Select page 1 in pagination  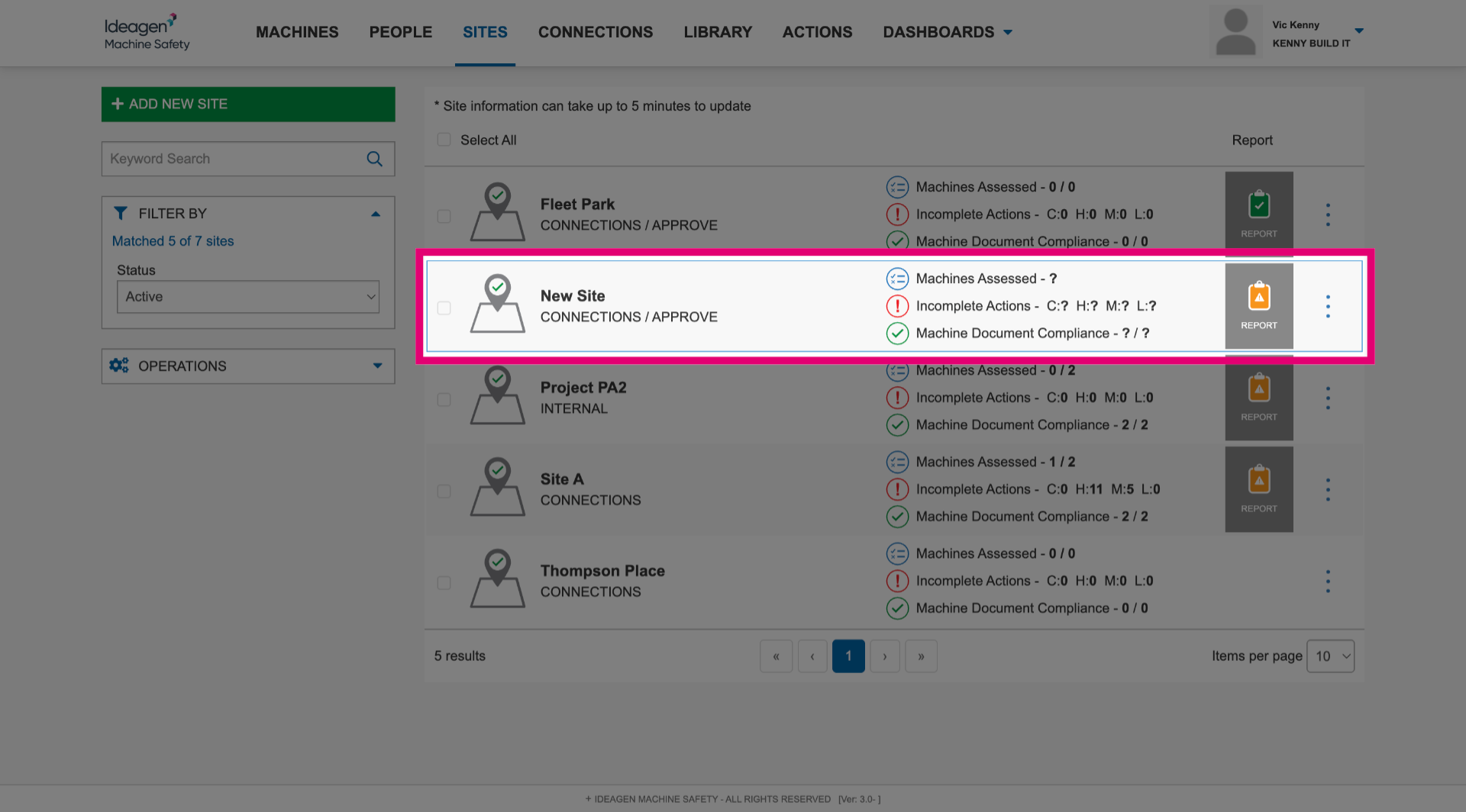[x=848, y=656]
